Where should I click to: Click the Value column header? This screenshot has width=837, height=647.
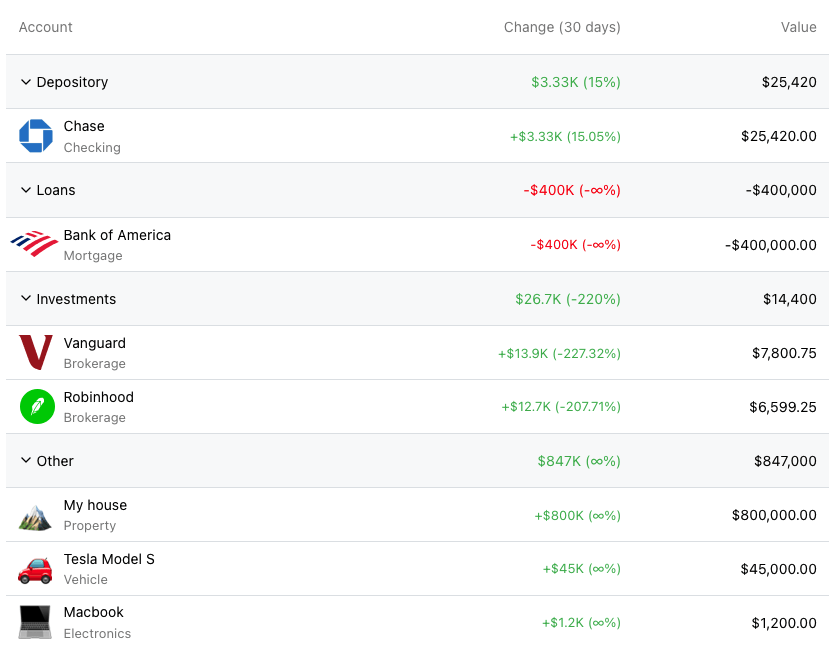[x=798, y=27]
